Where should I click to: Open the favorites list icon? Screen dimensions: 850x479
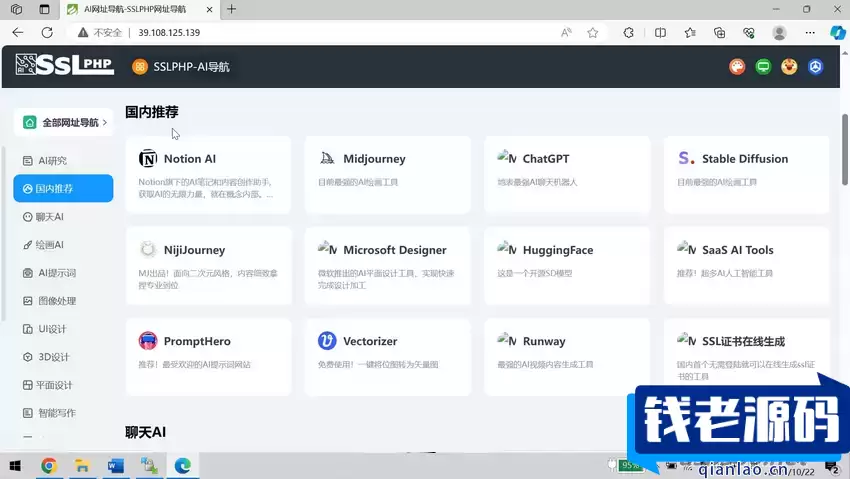[690, 33]
